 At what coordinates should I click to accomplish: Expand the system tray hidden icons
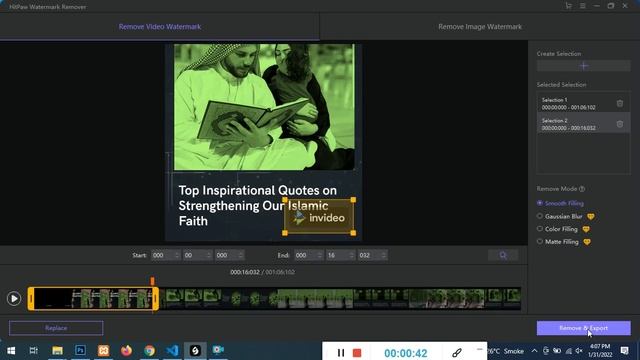coord(534,351)
